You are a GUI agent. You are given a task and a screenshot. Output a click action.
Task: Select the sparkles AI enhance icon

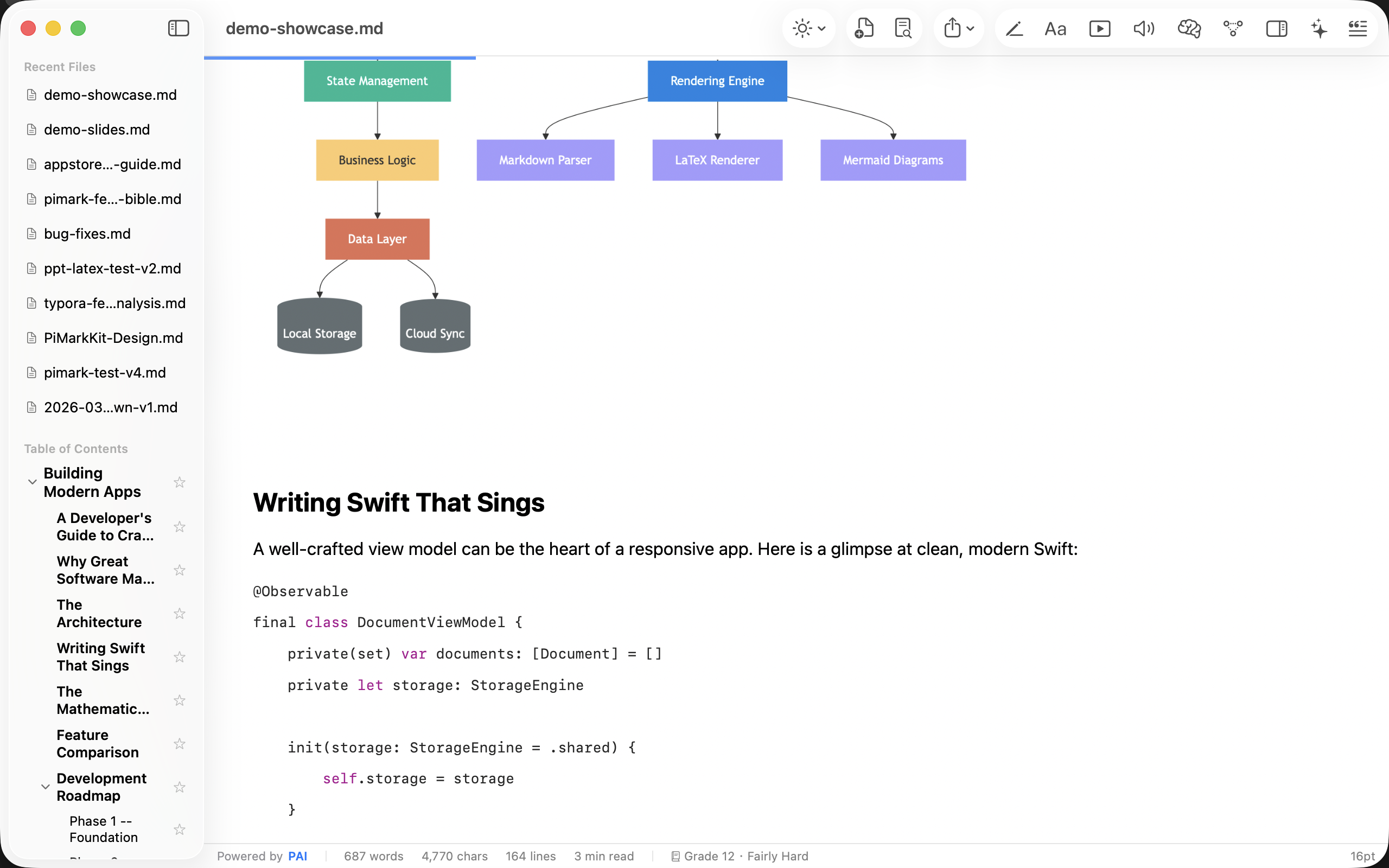(x=1318, y=28)
